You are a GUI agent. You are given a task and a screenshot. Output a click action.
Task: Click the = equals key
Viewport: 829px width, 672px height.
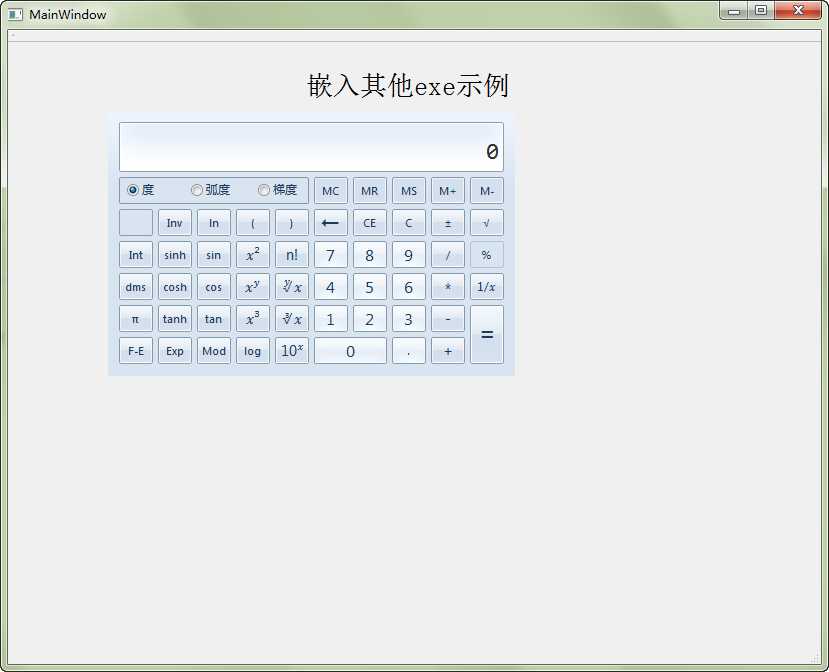tap(487, 335)
